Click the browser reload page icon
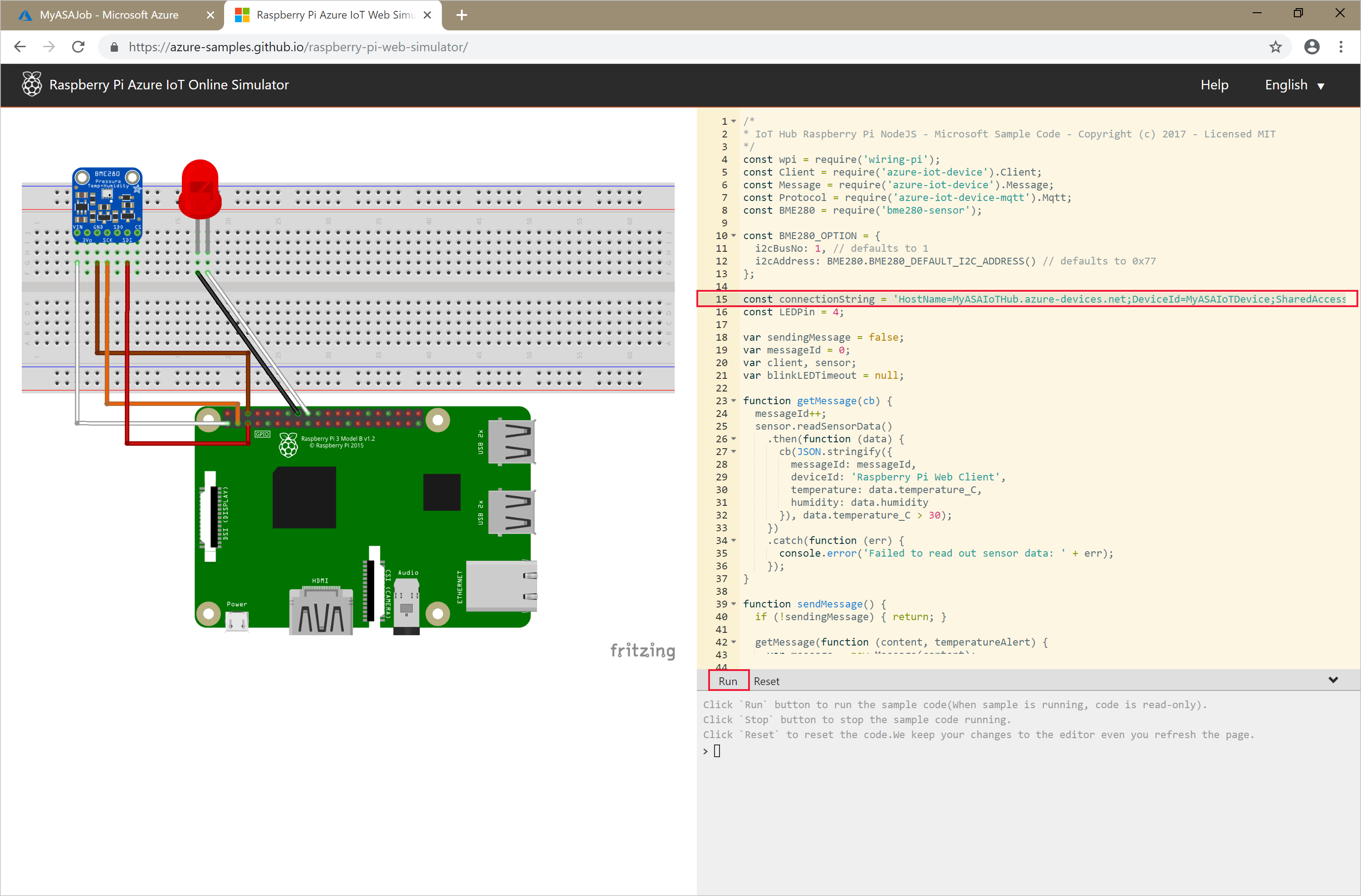Image resolution: width=1361 pixels, height=896 pixels. pos(78,47)
